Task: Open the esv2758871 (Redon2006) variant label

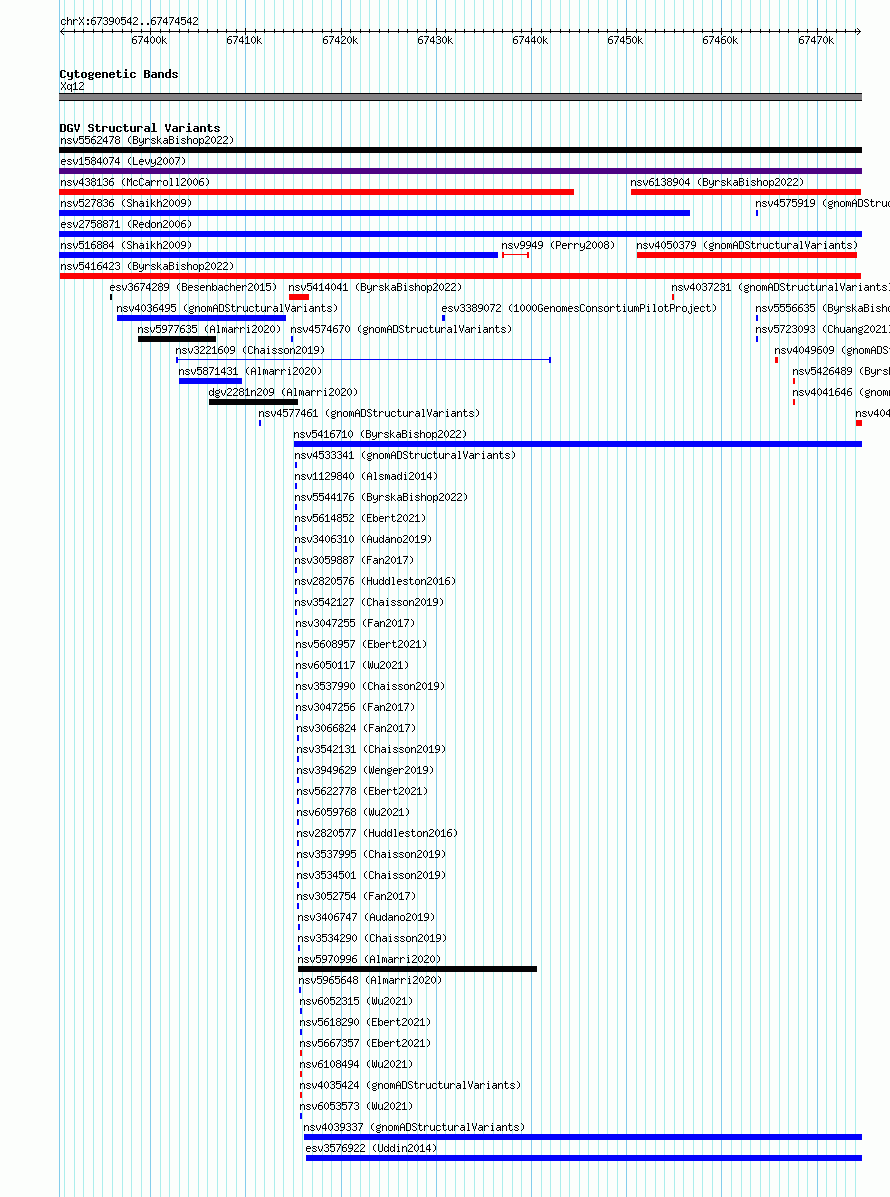Action: pyautogui.click(x=126, y=224)
